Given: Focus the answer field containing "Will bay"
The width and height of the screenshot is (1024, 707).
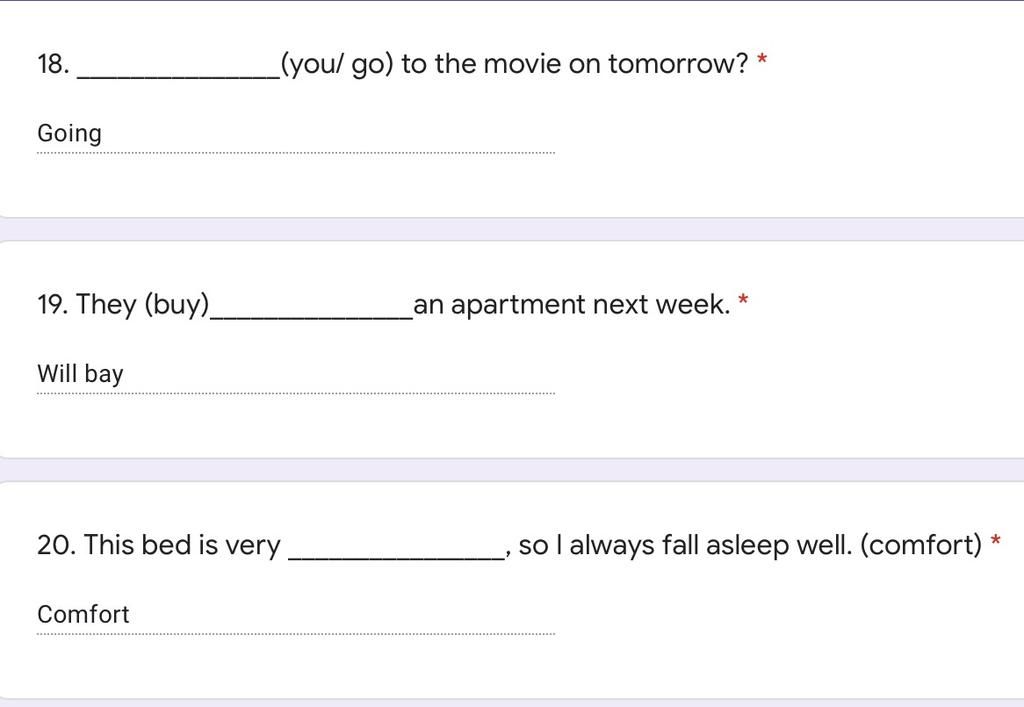Looking at the screenshot, I should pos(296,375).
